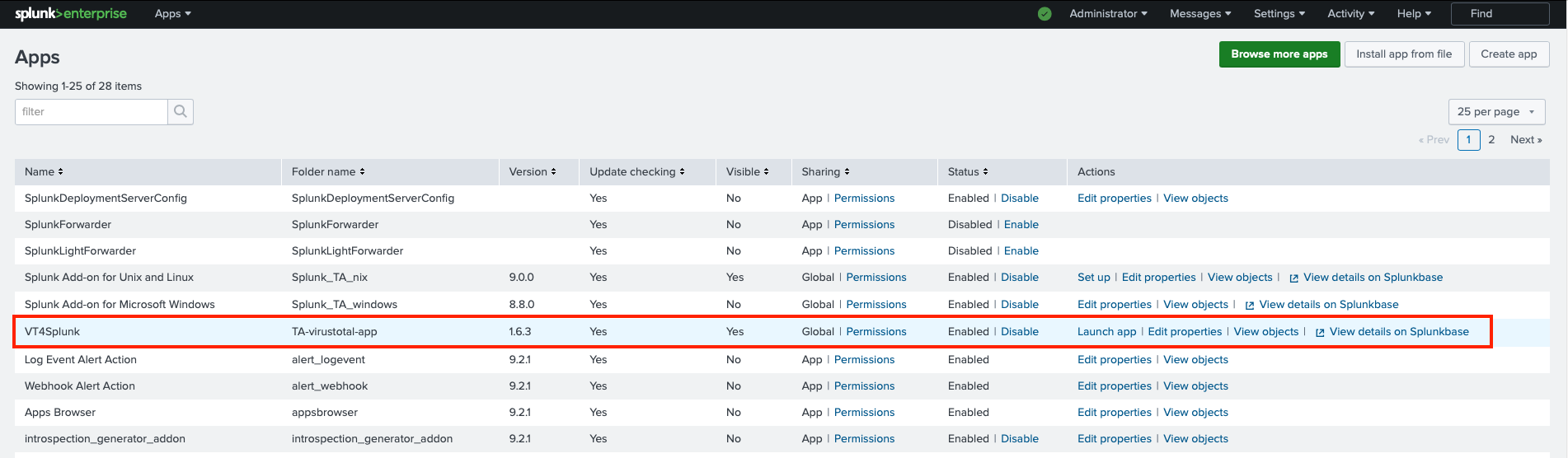Open Permissions for SplunkDeploymentServerConfig
This screenshot has height=458, width=1568.
tap(864, 199)
